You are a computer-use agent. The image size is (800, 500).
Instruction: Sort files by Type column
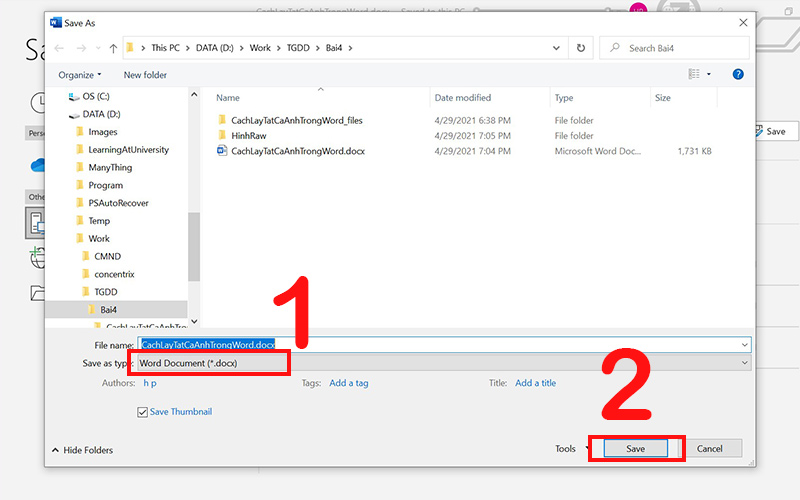point(564,98)
